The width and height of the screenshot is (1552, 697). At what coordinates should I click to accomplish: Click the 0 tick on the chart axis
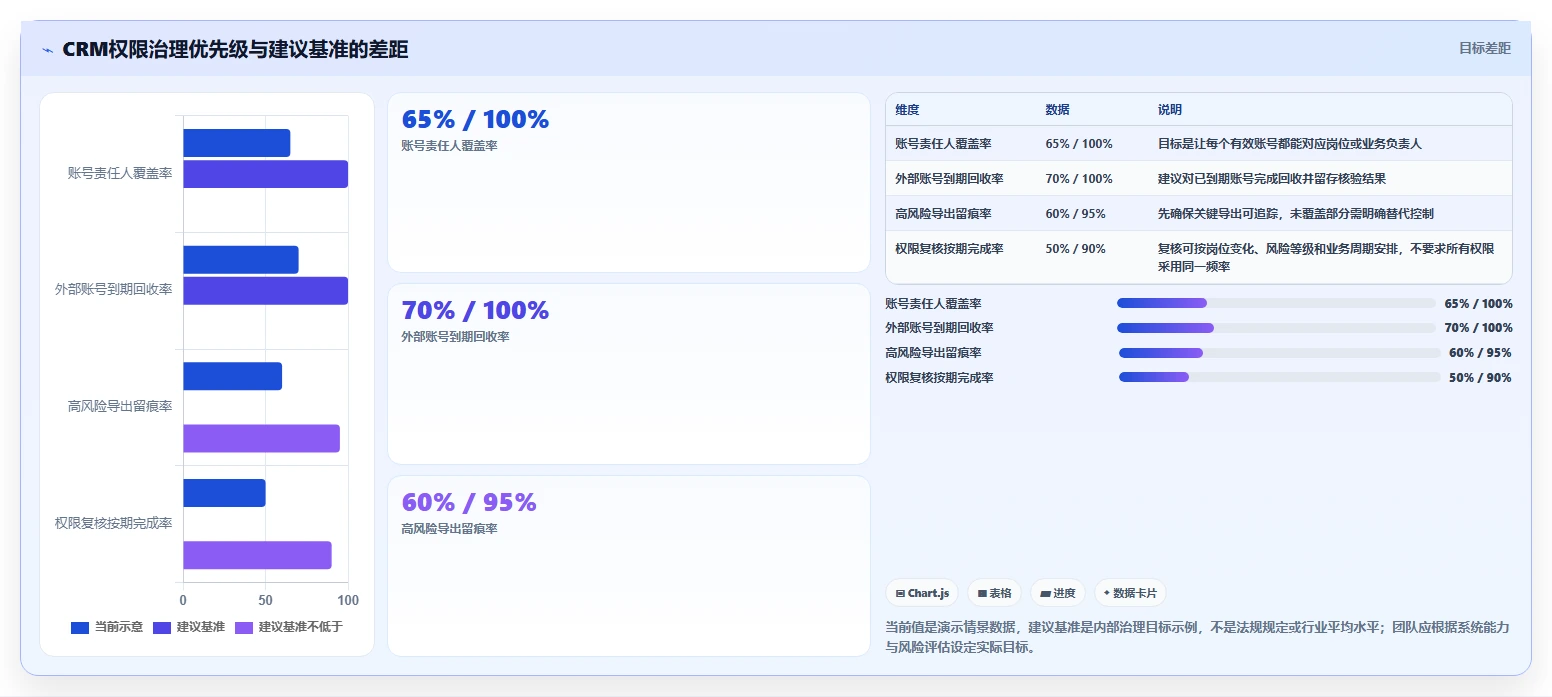tap(183, 600)
